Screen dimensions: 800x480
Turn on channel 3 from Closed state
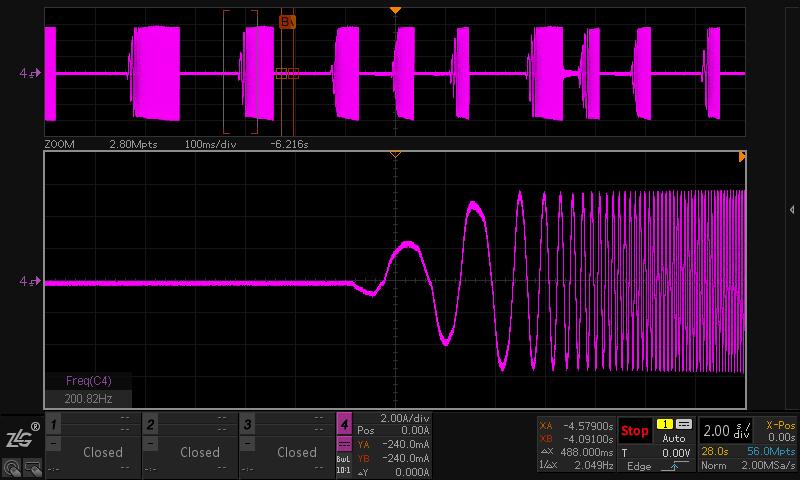(x=296, y=452)
